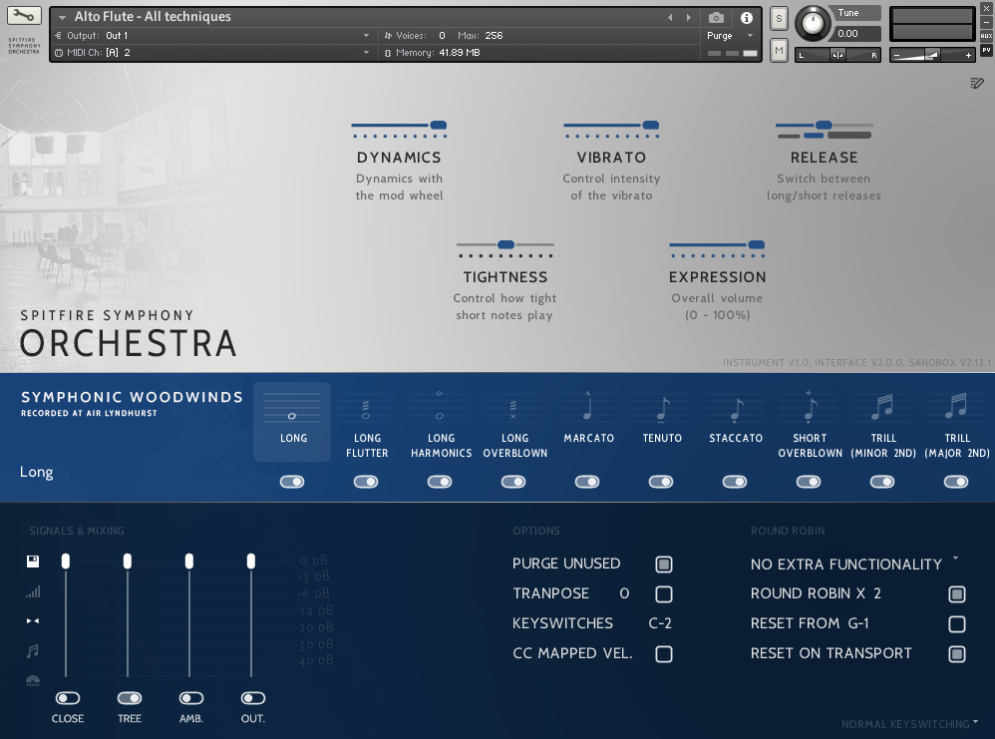Click the save mixer preset floppy icon
This screenshot has height=739, width=995.
point(33,562)
